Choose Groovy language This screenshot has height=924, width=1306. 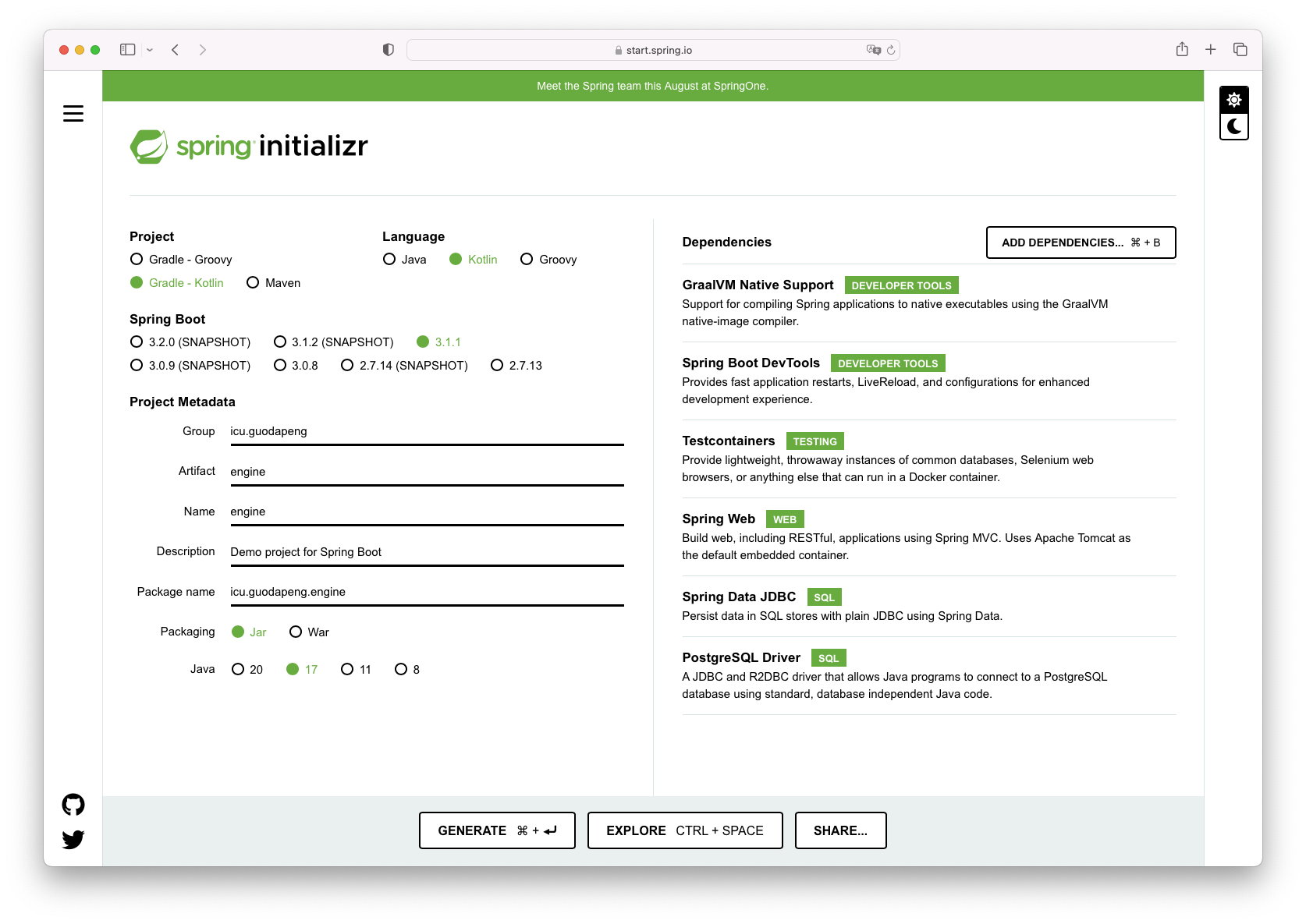pyautogui.click(x=548, y=260)
